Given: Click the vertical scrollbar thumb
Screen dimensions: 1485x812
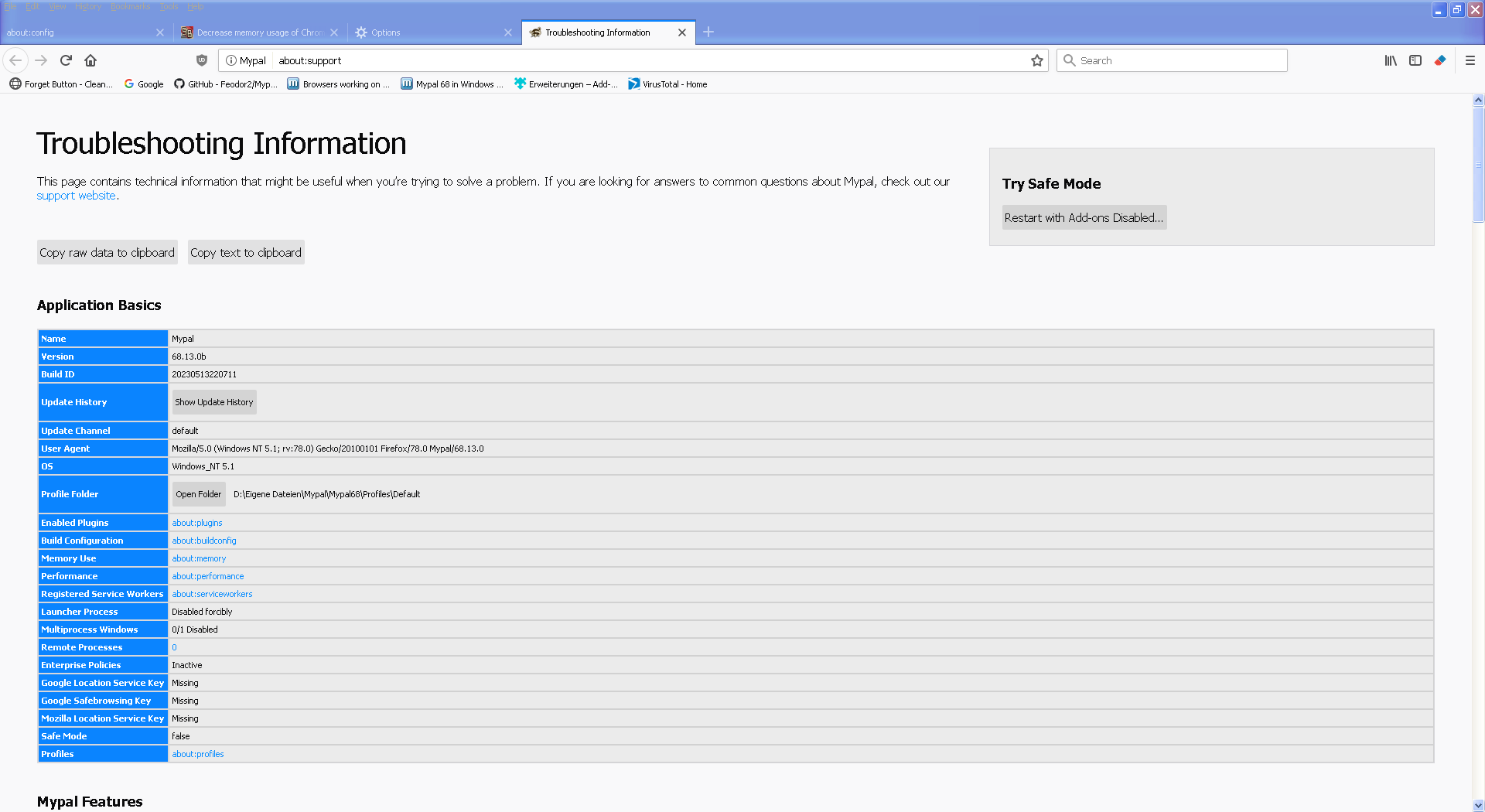Looking at the screenshot, I should 1478,164.
